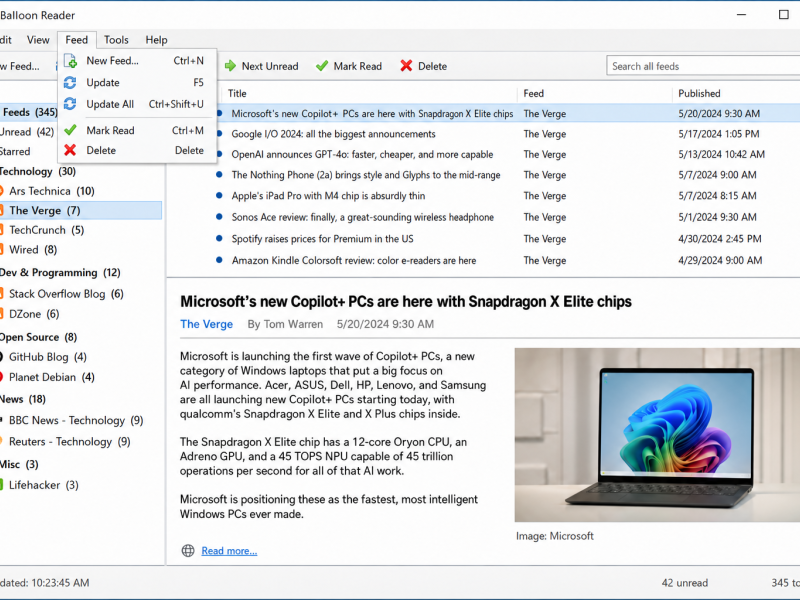Screen dimensions: 800x600
Task: Click the 42 unread status bar text
Action: [x=685, y=583]
